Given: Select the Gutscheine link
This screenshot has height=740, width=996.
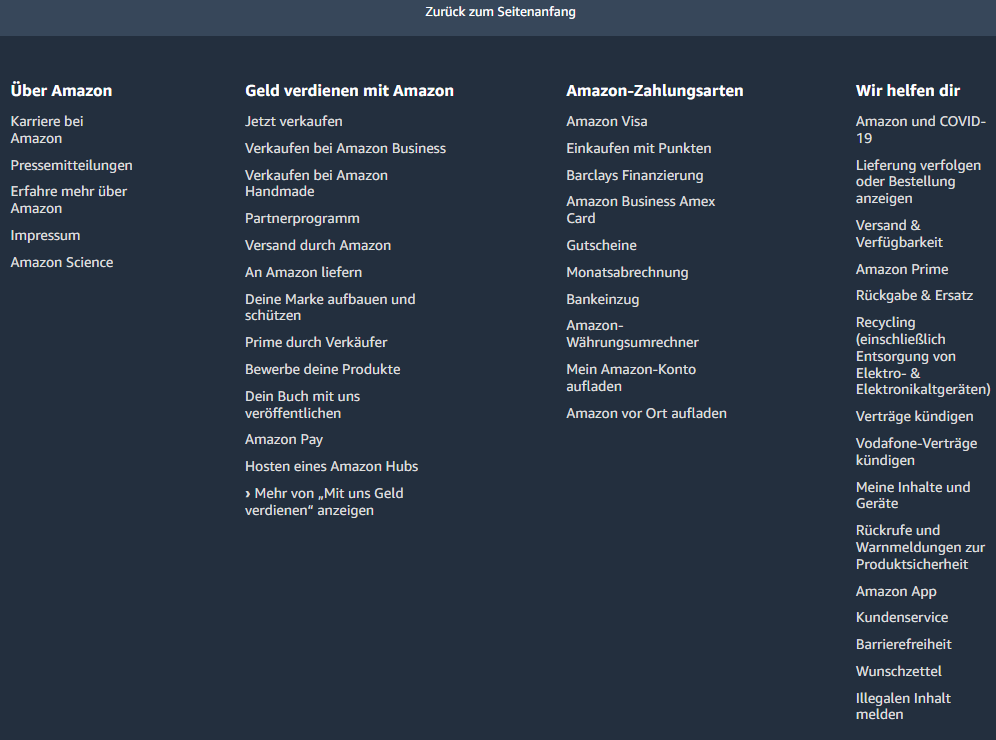Looking at the screenshot, I should pyautogui.click(x=601, y=245).
